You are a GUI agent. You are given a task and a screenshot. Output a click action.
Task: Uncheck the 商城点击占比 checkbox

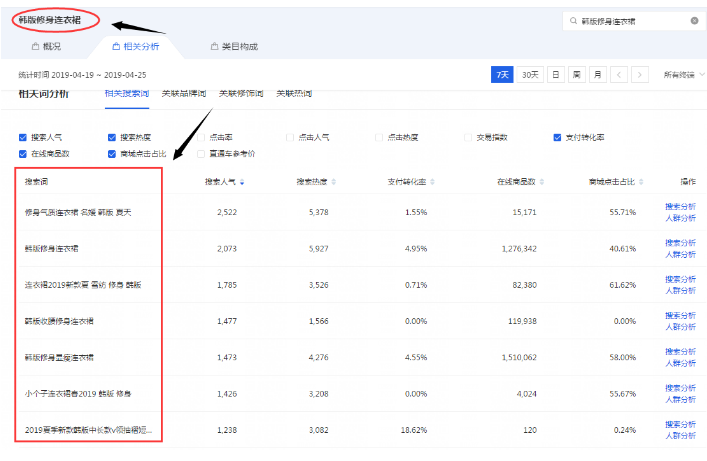pyautogui.click(x=112, y=154)
